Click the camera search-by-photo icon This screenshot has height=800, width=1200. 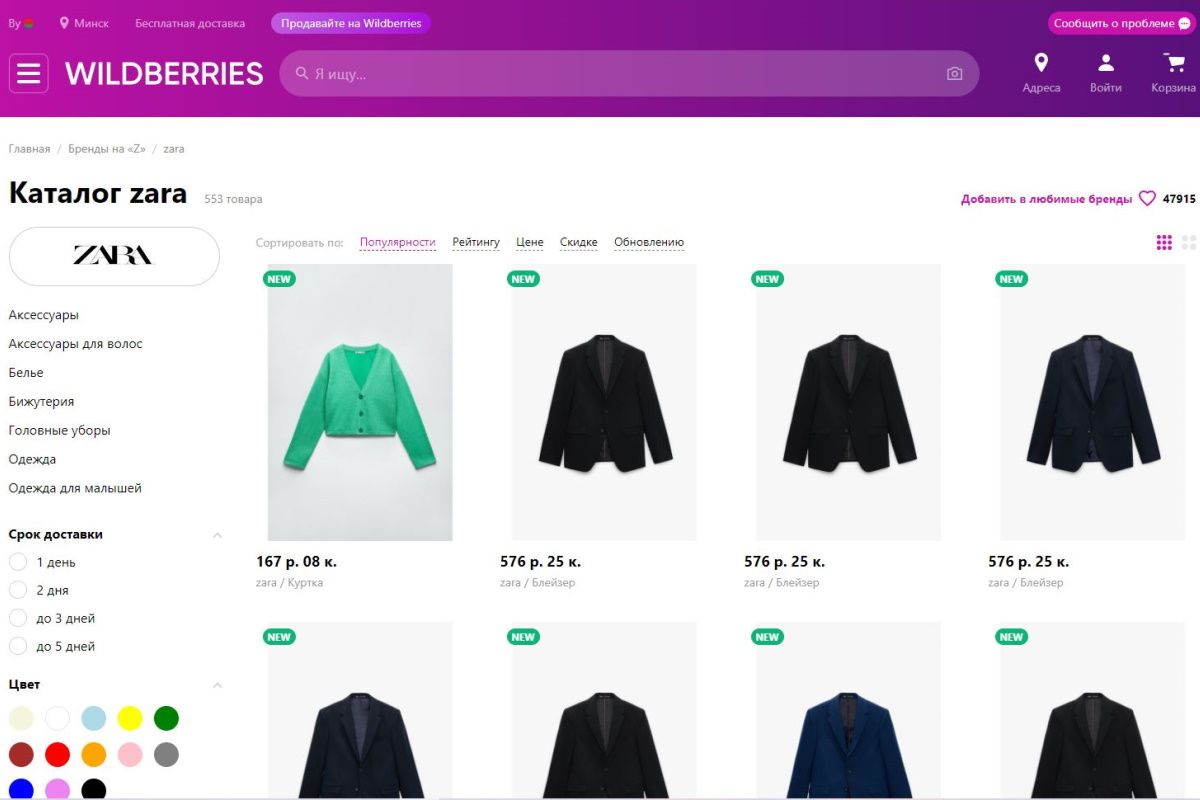click(954, 74)
